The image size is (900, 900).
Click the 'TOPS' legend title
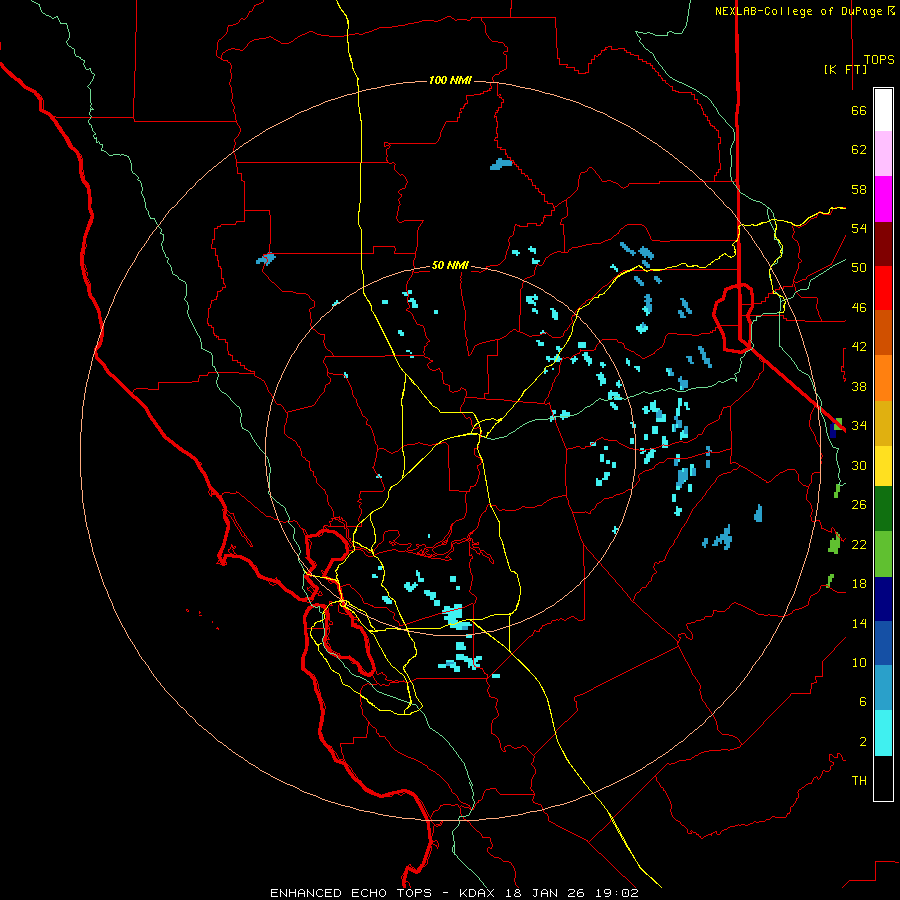pos(879,60)
